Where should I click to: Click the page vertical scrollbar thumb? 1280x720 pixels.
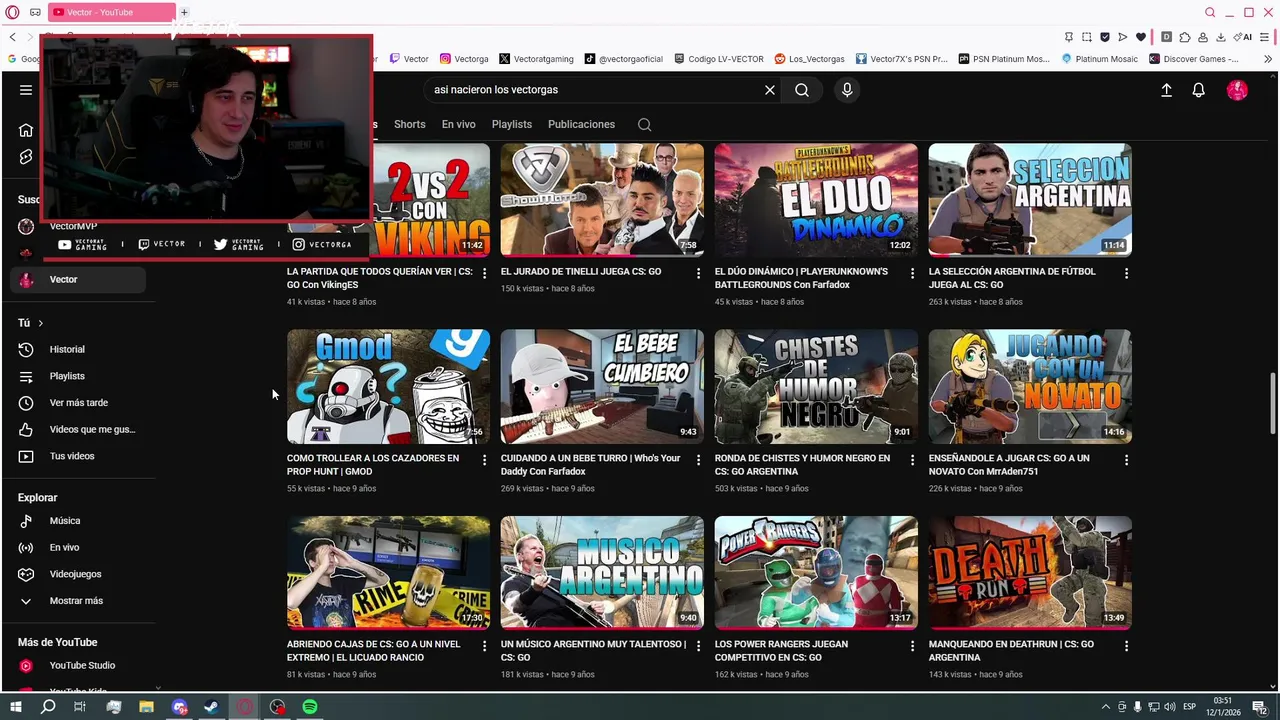coord(1272,403)
